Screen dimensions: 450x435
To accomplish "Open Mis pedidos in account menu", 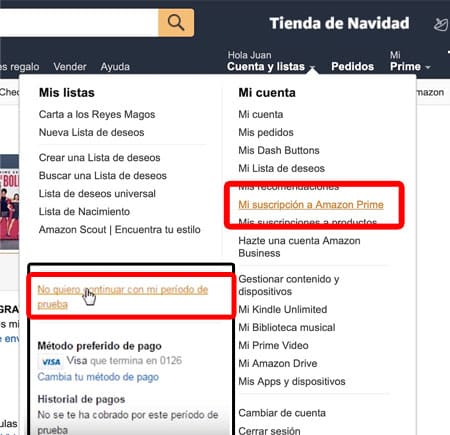I will coord(266,132).
